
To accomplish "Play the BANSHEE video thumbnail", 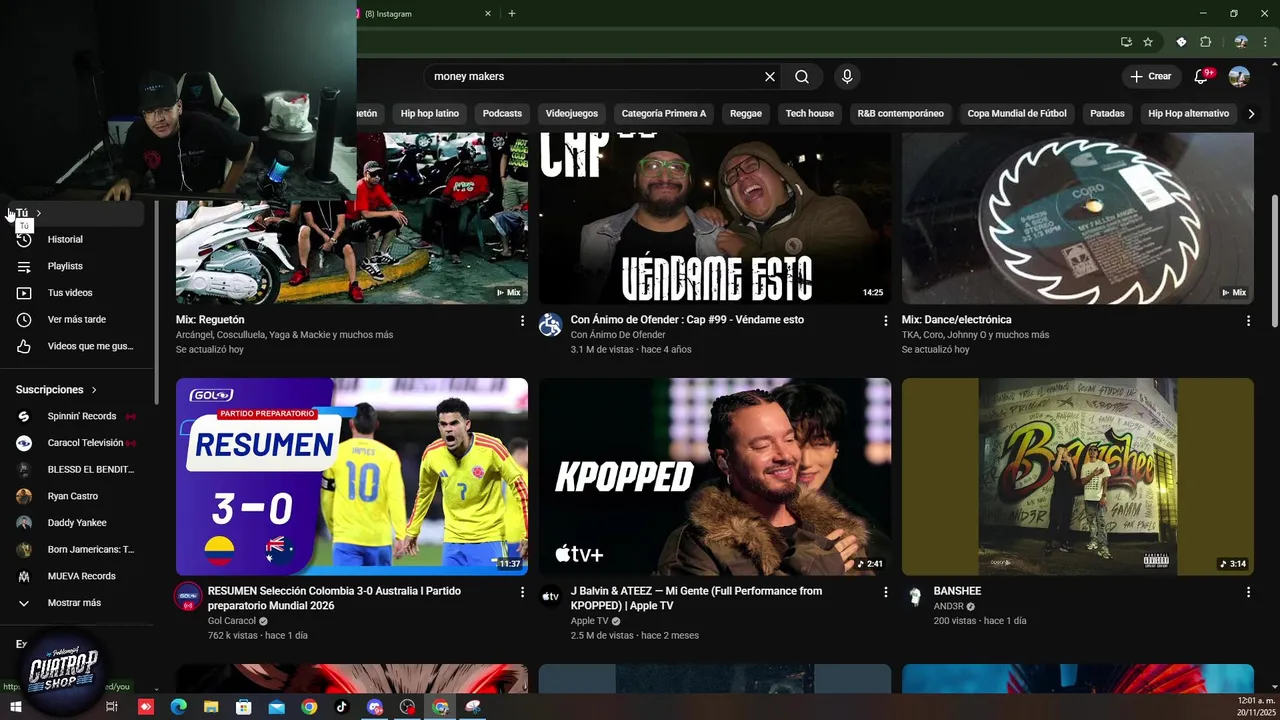I will 1078,476.
